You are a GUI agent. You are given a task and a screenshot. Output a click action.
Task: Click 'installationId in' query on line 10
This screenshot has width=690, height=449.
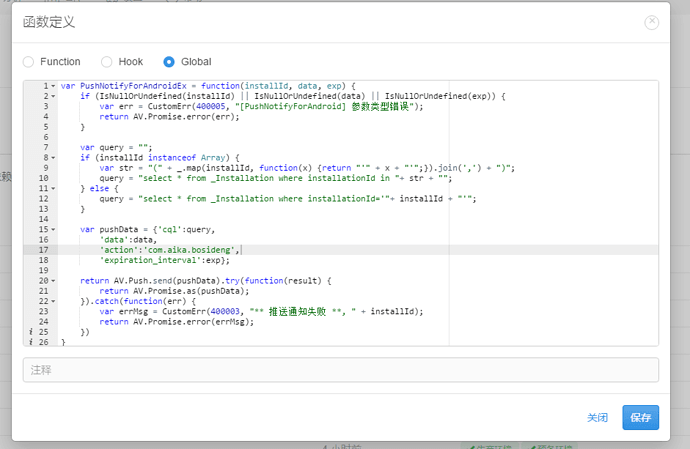click(x=349, y=178)
